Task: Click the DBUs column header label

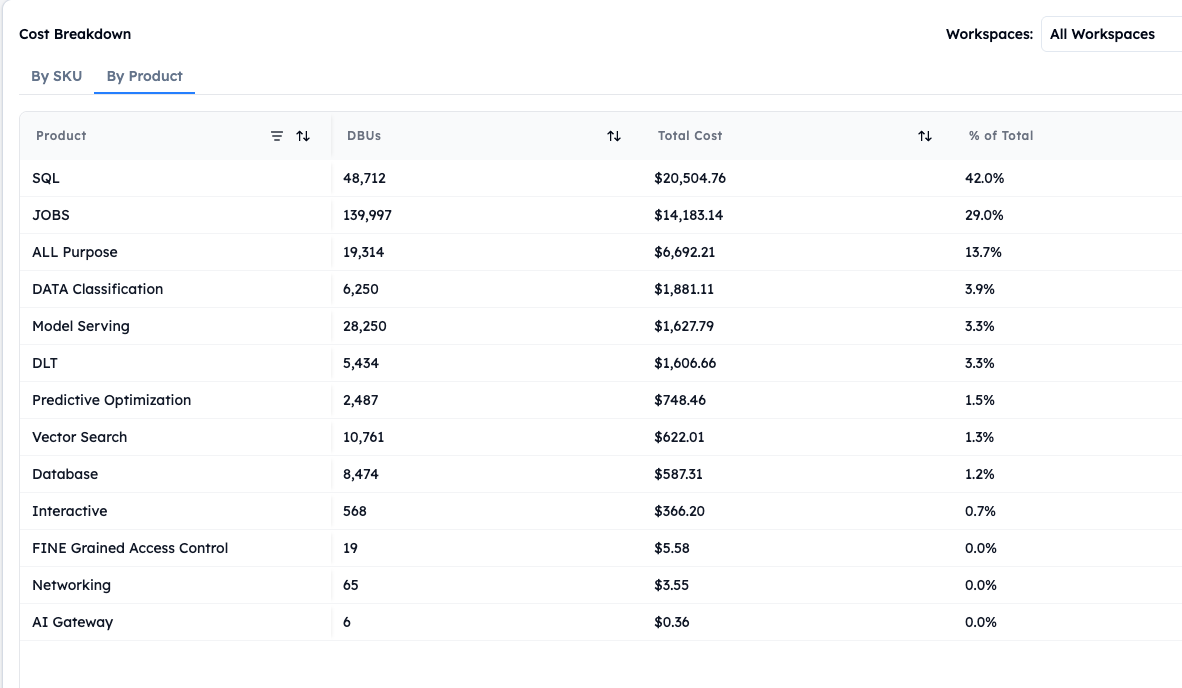Action: [x=364, y=136]
